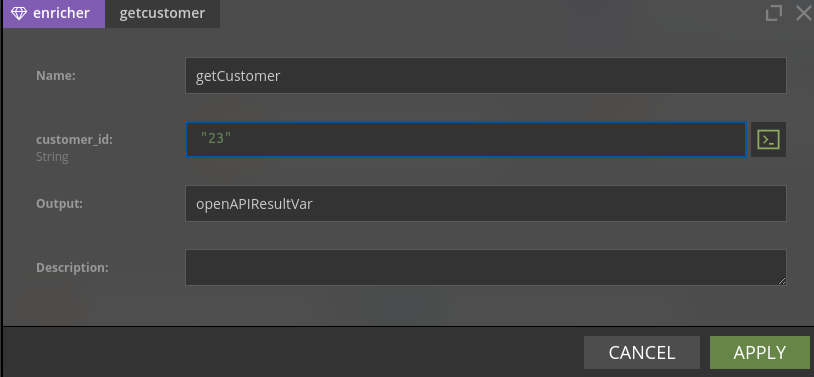Close the getCustomer dialog

click(804, 13)
